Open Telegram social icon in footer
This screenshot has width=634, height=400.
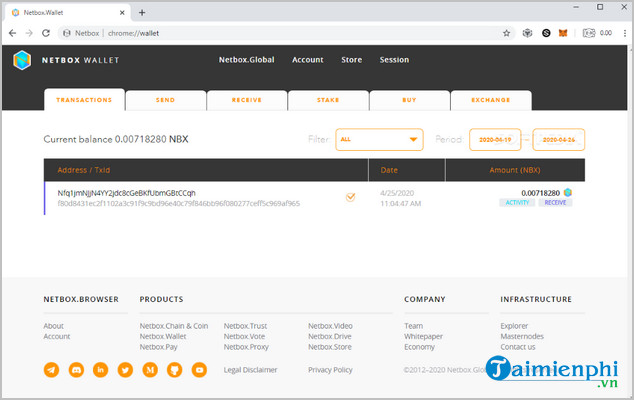click(x=51, y=370)
